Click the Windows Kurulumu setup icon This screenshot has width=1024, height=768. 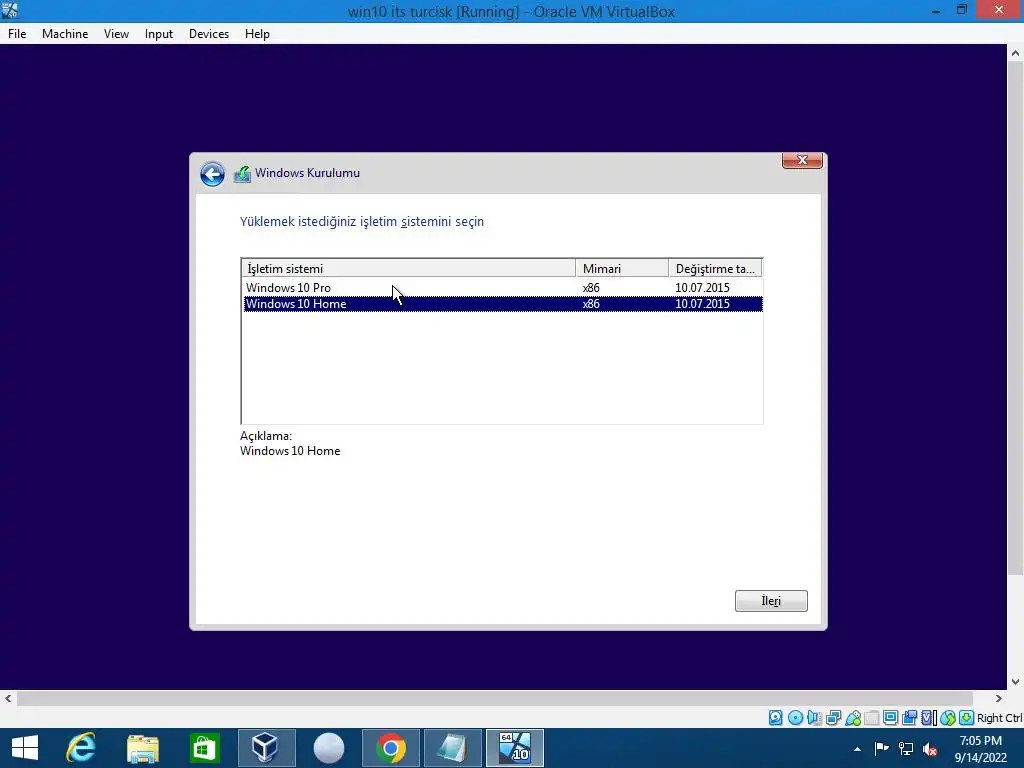click(x=242, y=174)
